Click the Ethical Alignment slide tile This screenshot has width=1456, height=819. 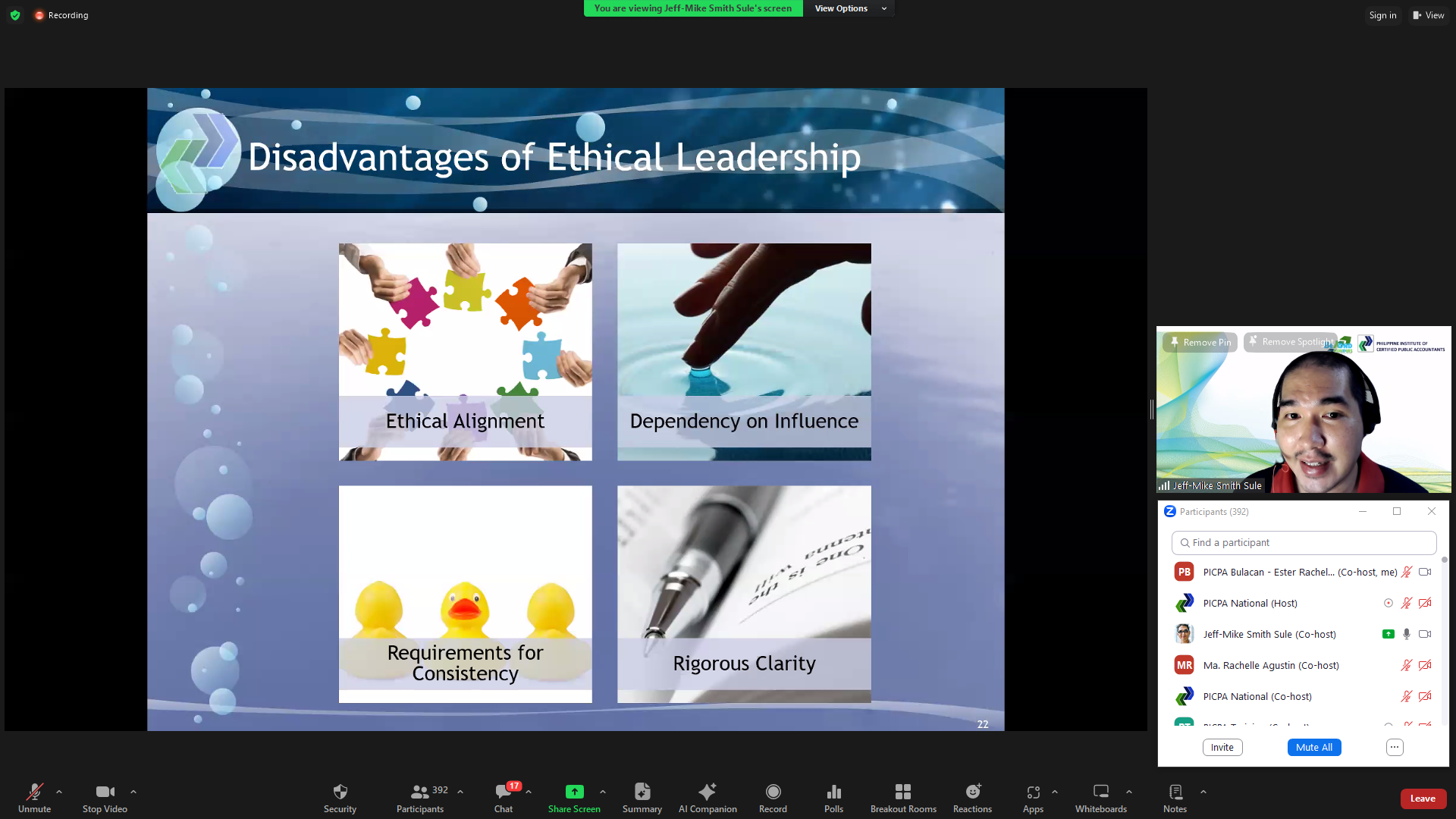(465, 352)
